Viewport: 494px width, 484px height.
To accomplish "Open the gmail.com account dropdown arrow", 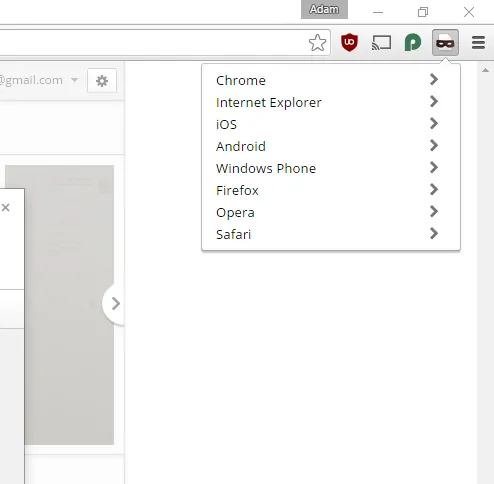I will (74, 80).
